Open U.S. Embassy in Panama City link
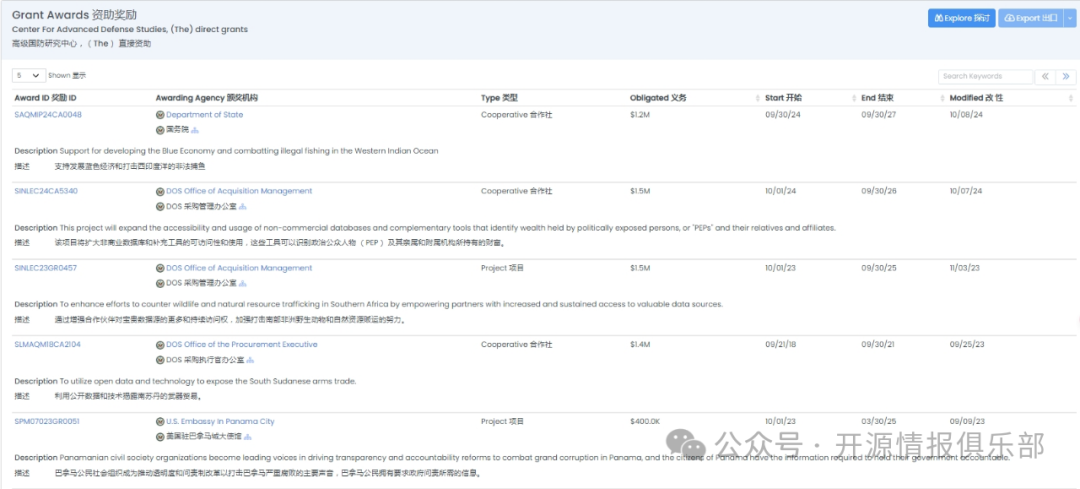 pos(220,422)
